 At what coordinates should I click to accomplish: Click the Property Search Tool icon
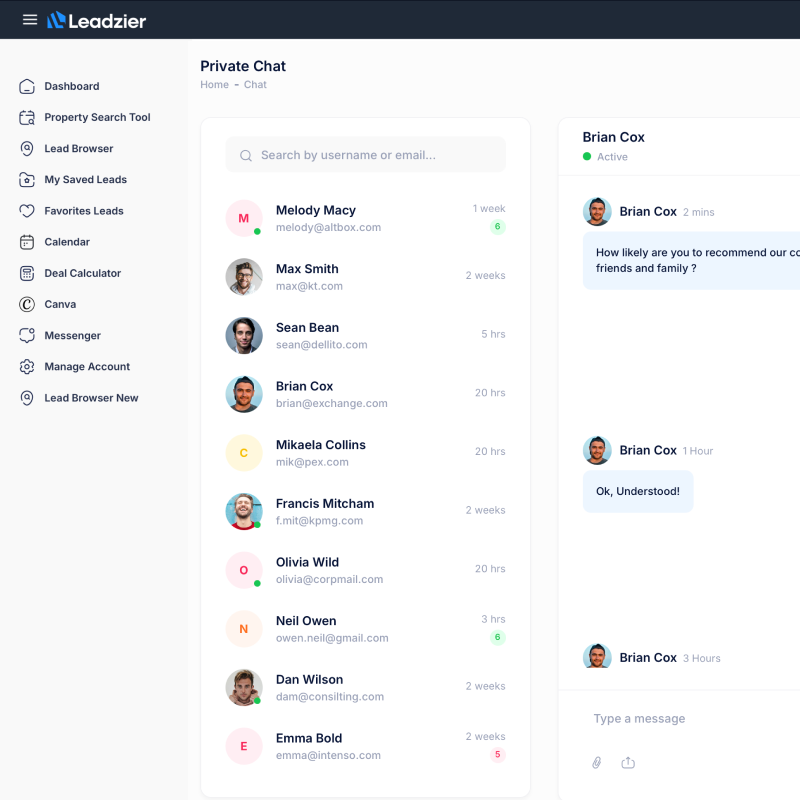[x=27, y=118]
